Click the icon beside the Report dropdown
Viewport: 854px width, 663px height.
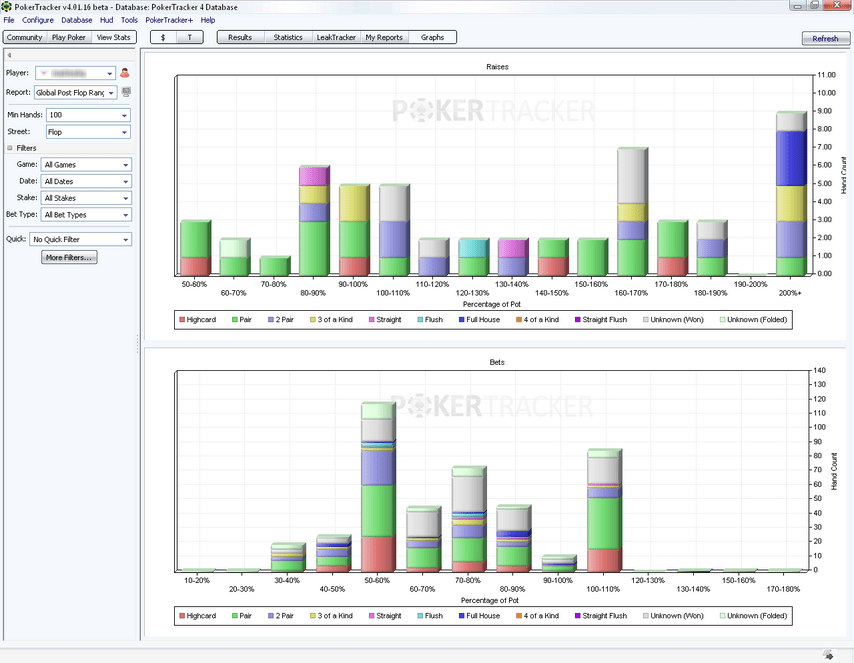(126, 92)
